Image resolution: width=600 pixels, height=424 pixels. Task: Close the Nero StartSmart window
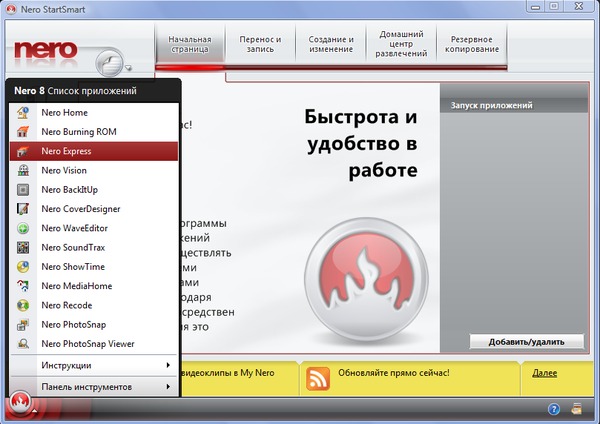coord(579,7)
